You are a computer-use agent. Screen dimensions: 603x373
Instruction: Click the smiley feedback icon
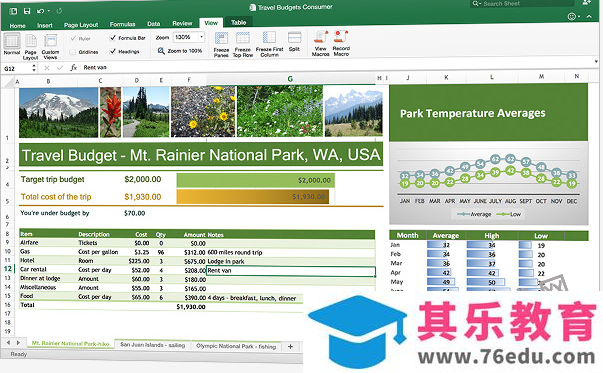point(572,17)
